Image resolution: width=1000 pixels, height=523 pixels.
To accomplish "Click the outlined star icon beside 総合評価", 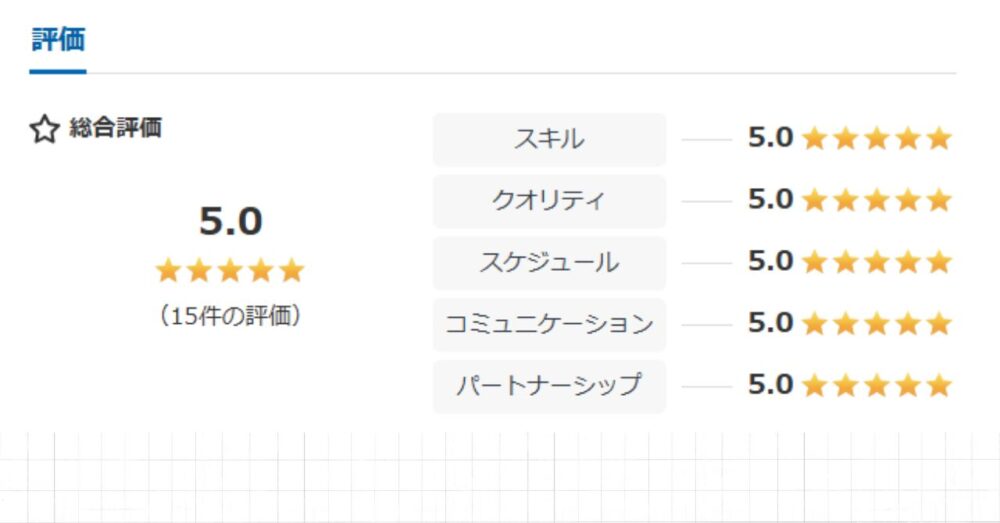I will pyautogui.click(x=45, y=129).
